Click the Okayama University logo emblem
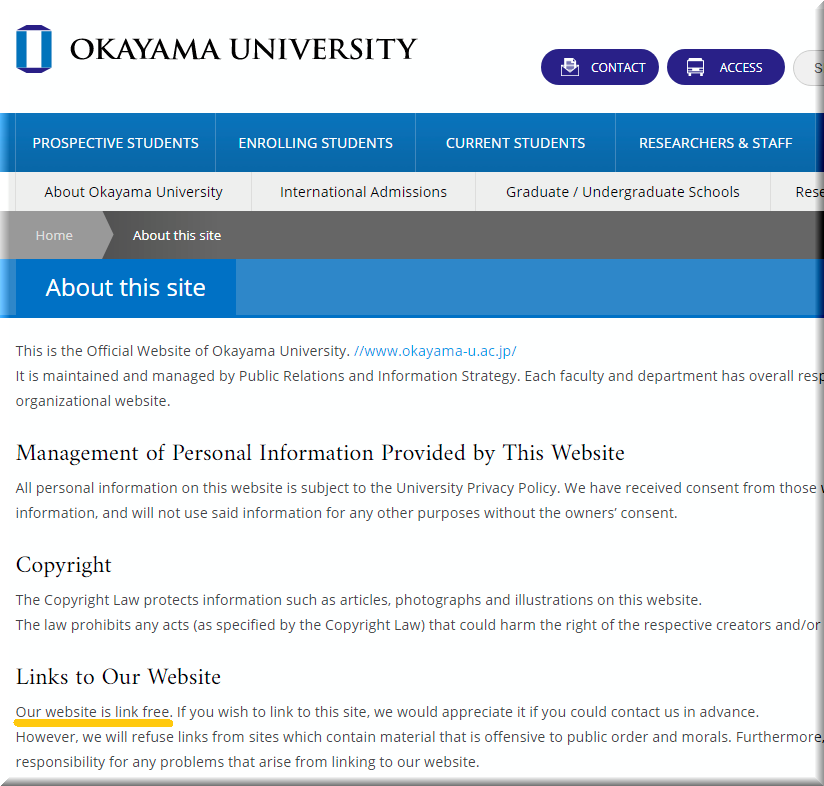The width and height of the screenshot is (824, 786). point(34,49)
